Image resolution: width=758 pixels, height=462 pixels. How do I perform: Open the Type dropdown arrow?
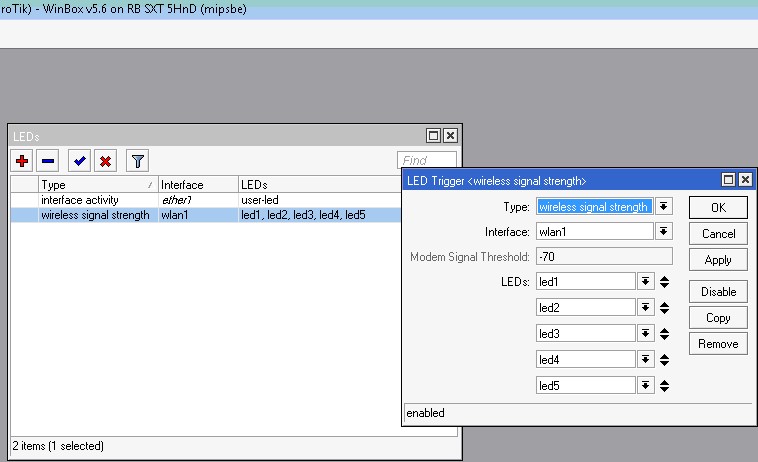coord(664,206)
